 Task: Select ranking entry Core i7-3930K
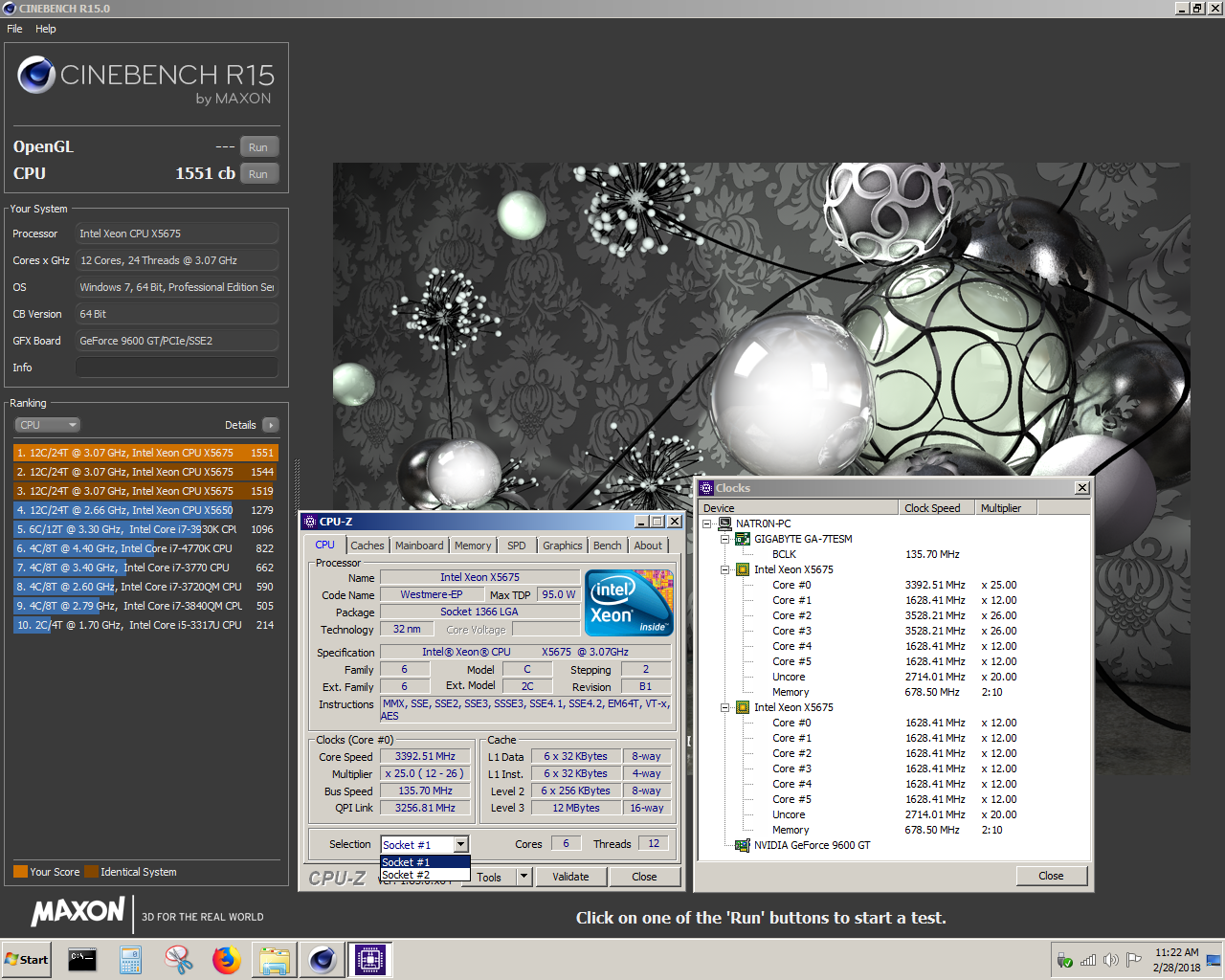click(x=145, y=529)
